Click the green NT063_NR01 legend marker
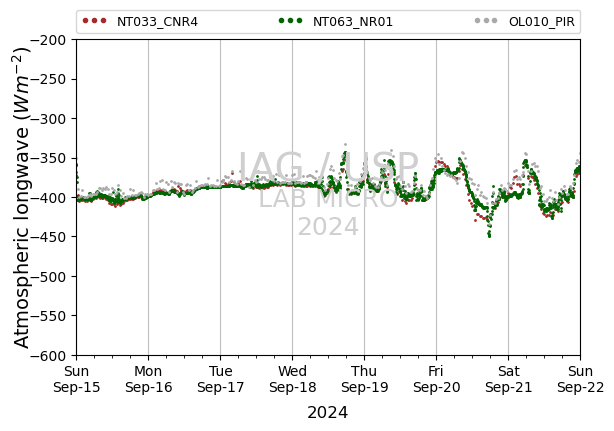Viewport: 614px width, 431px height. (290, 21)
